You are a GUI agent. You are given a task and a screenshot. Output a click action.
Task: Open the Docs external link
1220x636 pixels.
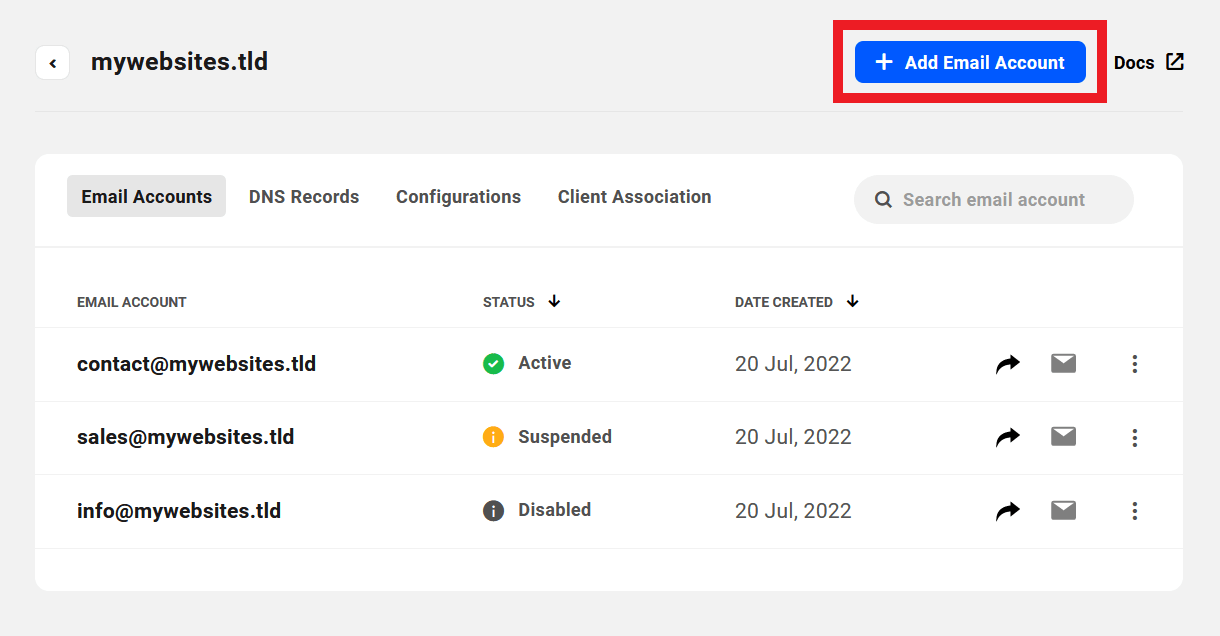coord(1149,62)
